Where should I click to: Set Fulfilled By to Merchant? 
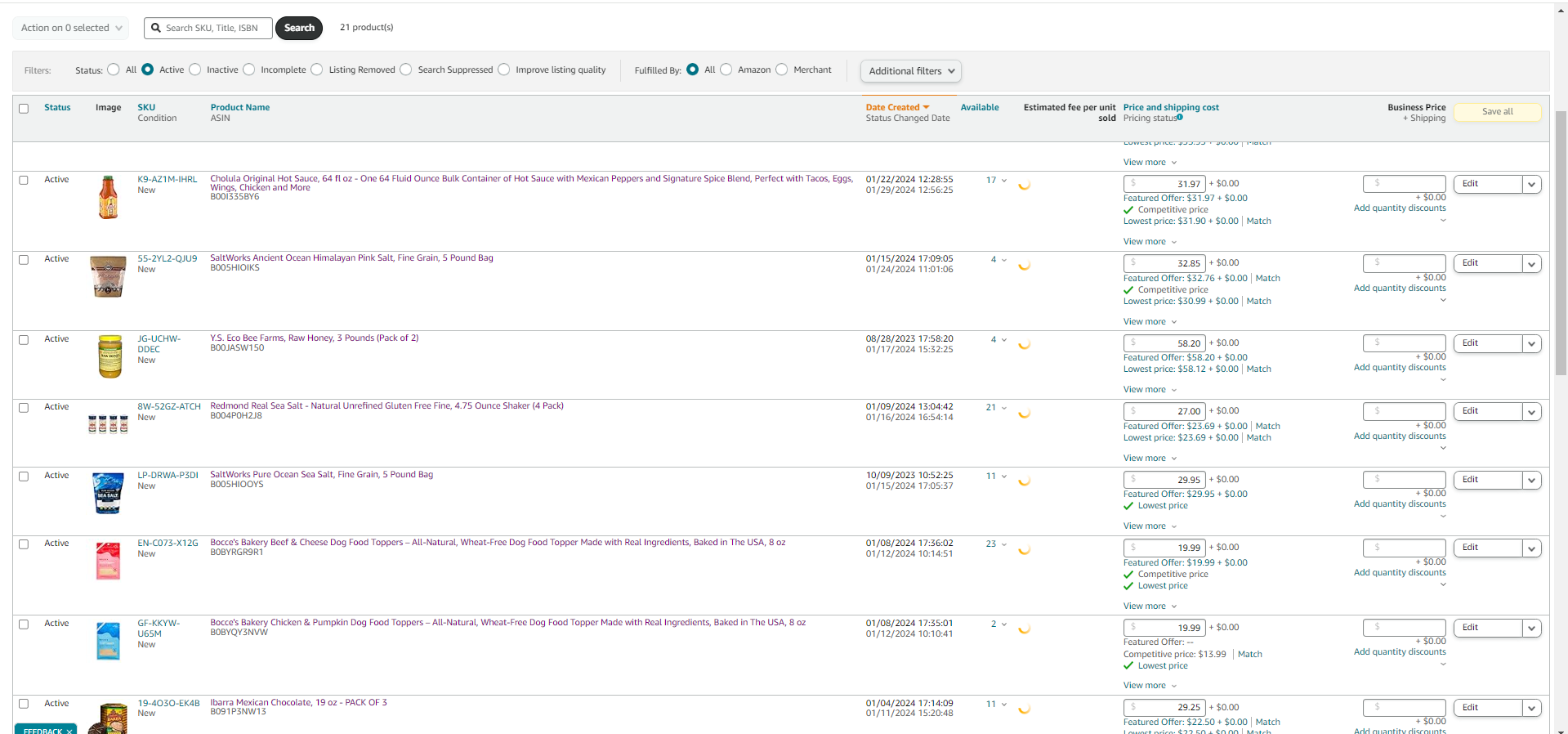click(x=782, y=69)
